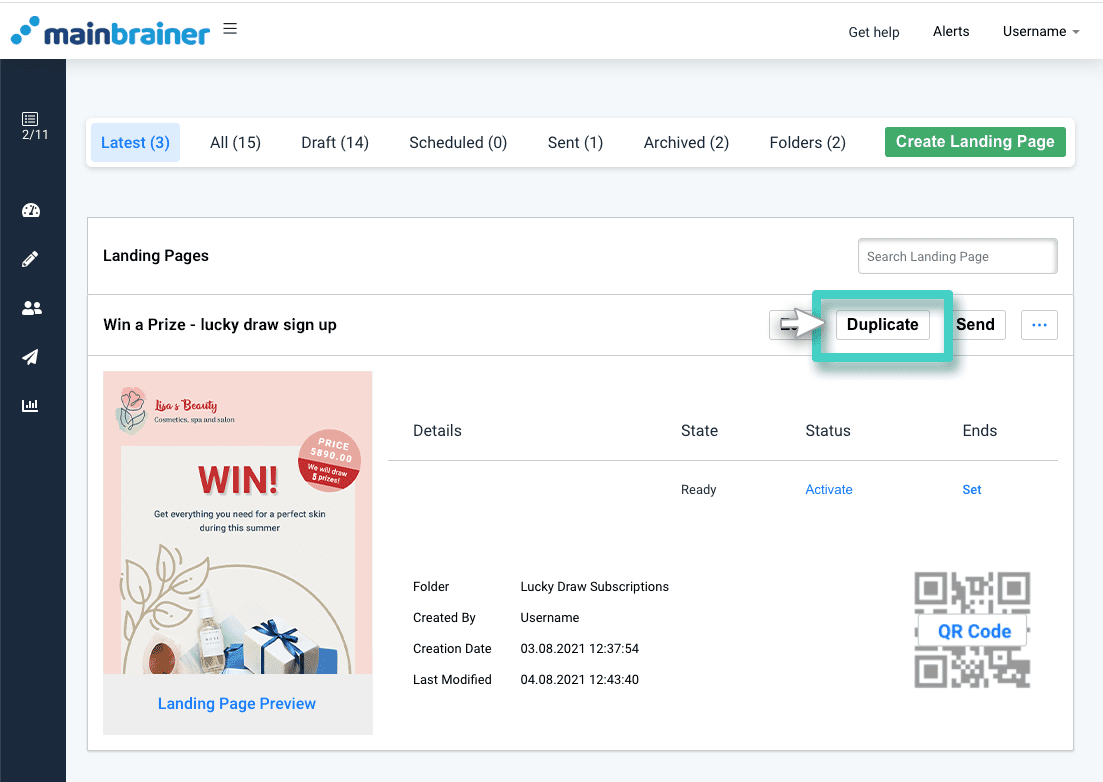Click the Set link under Ends
The width and height of the screenshot is (1103, 782).
click(971, 489)
